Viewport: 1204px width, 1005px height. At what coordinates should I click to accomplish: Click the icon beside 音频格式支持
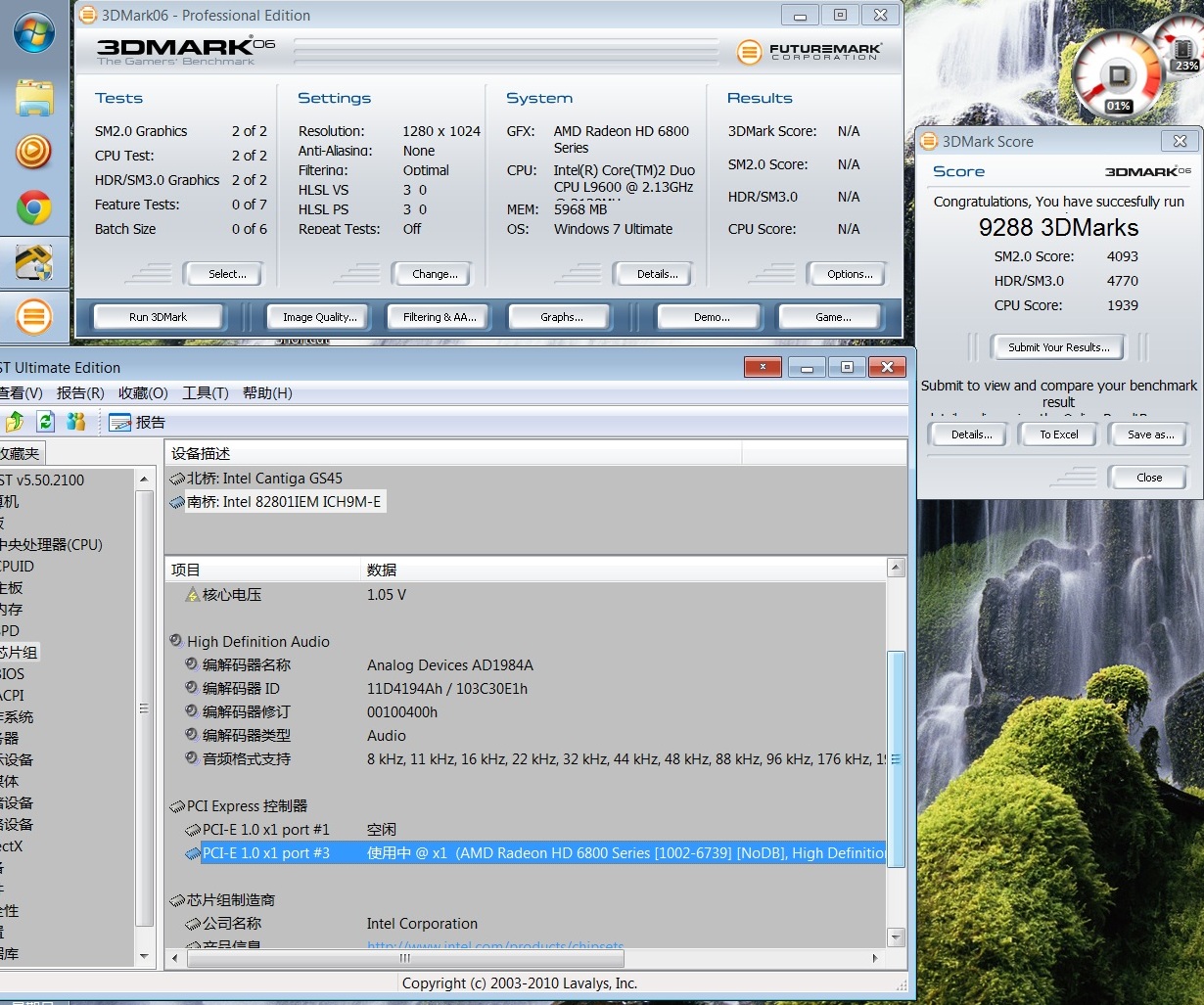[193, 758]
